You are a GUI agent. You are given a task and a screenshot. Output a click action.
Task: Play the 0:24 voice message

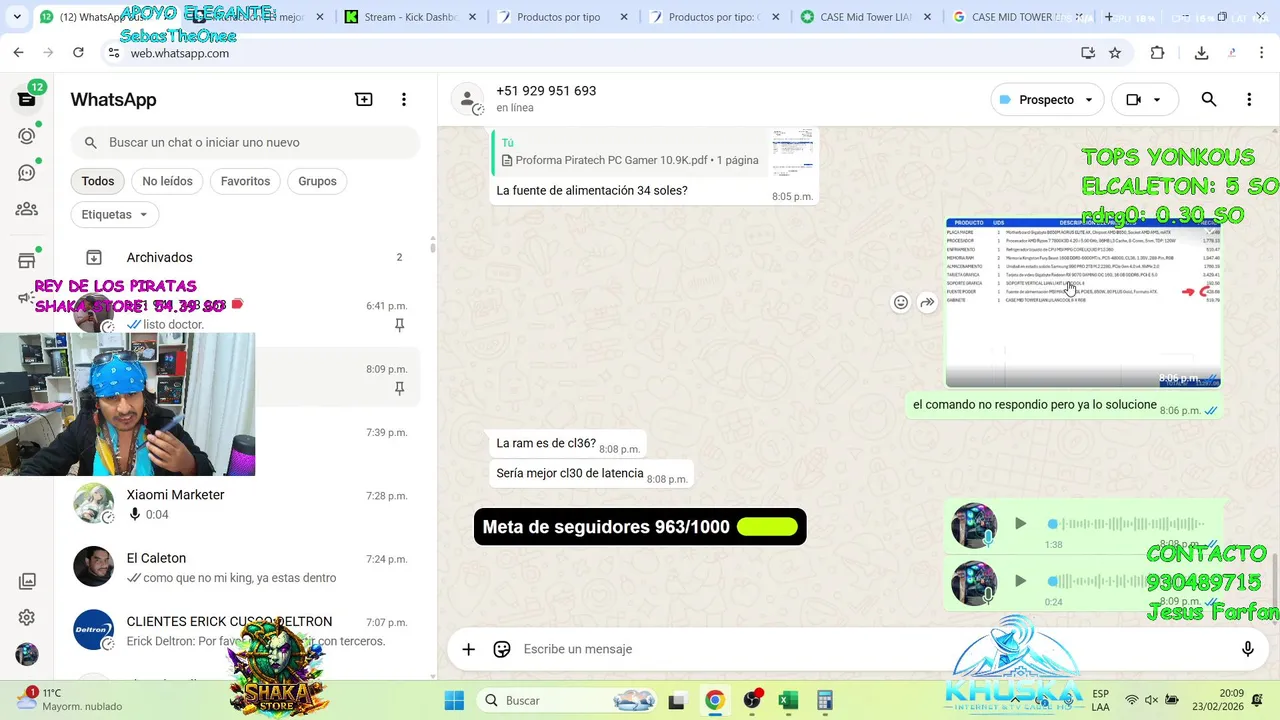(1020, 581)
